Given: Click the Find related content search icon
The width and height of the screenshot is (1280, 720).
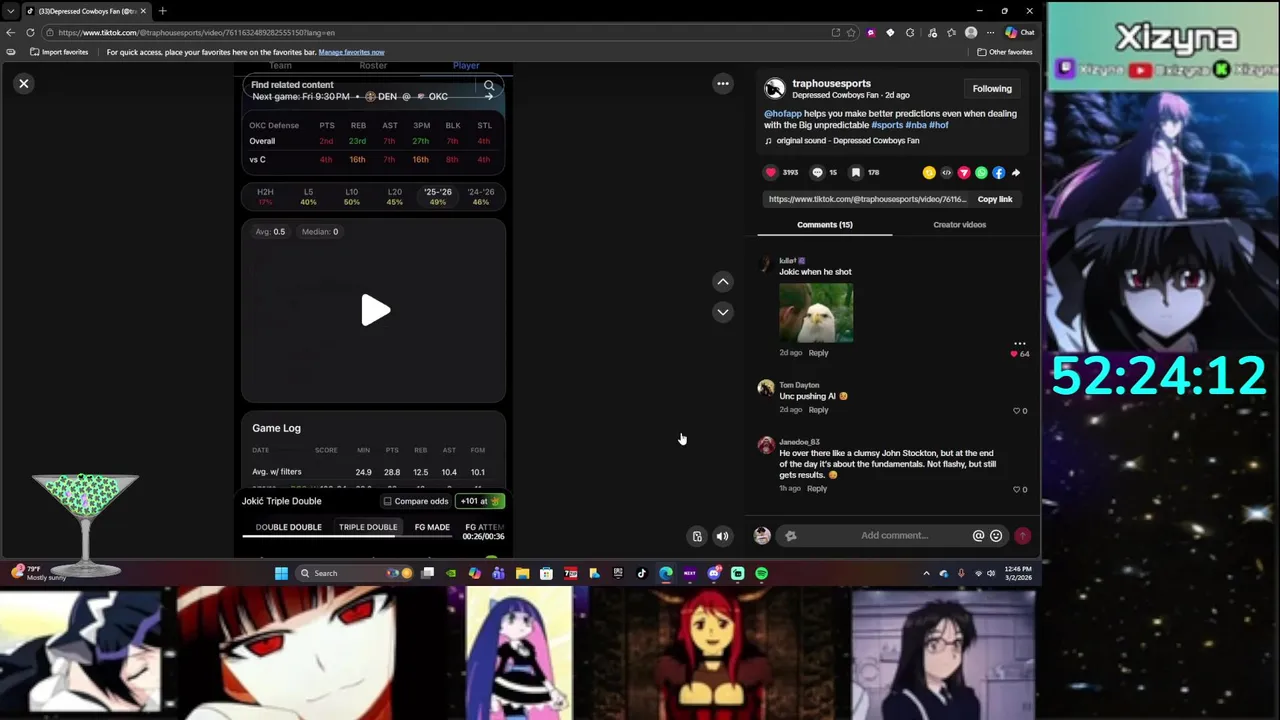Looking at the screenshot, I should (x=489, y=86).
